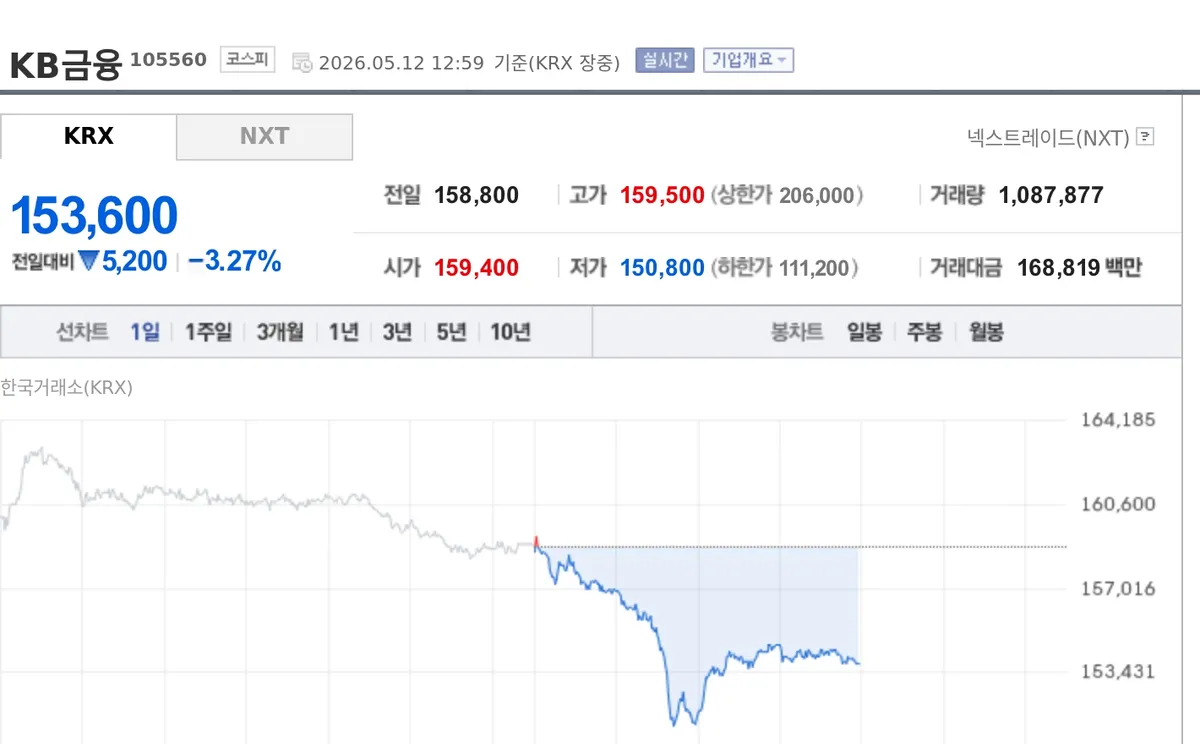Show the 3년 line chart
The width and height of the screenshot is (1200, 744).
pyautogui.click(x=397, y=333)
